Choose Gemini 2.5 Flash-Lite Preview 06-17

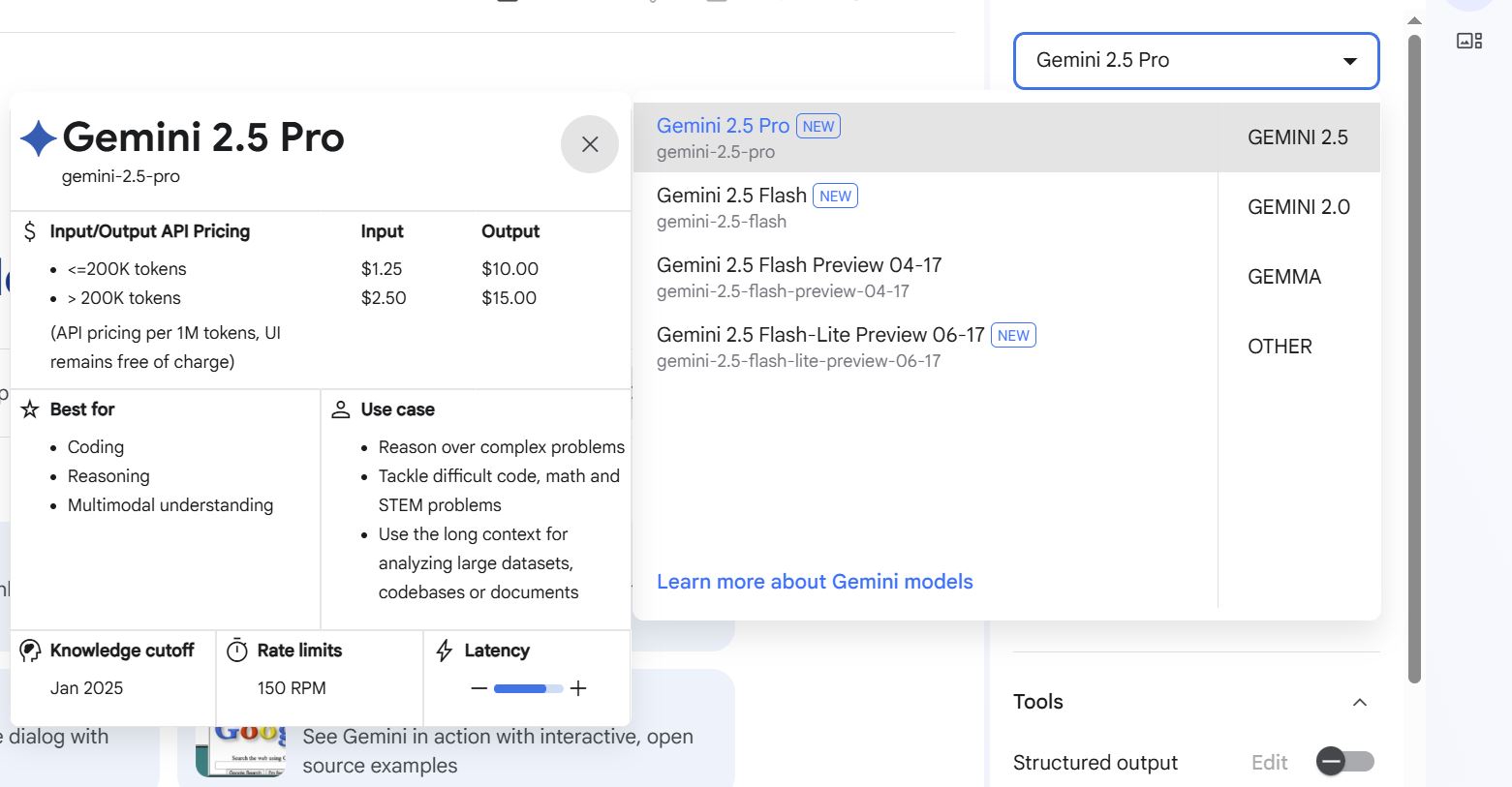[819, 335]
